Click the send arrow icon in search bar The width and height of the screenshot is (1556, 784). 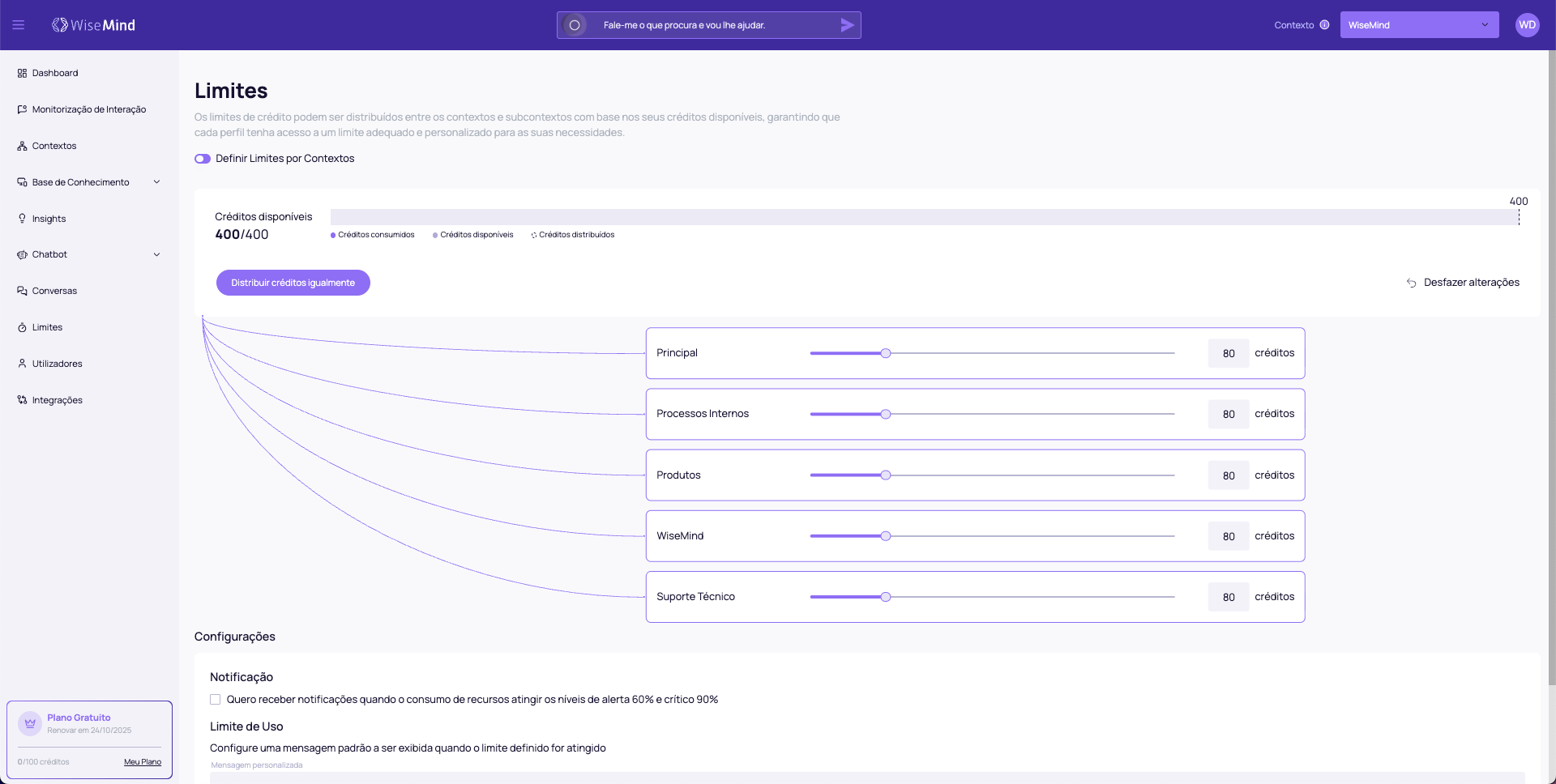pyautogui.click(x=847, y=25)
